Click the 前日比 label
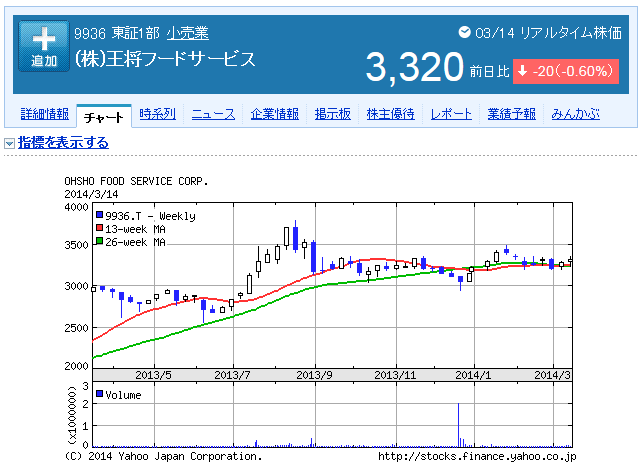 (x=489, y=72)
